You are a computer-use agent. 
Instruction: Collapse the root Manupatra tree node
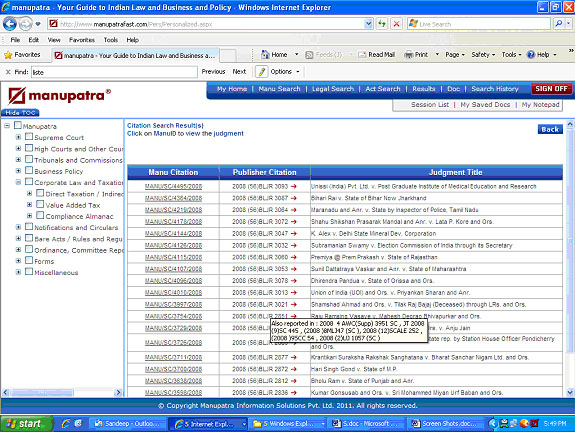pos(7,126)
